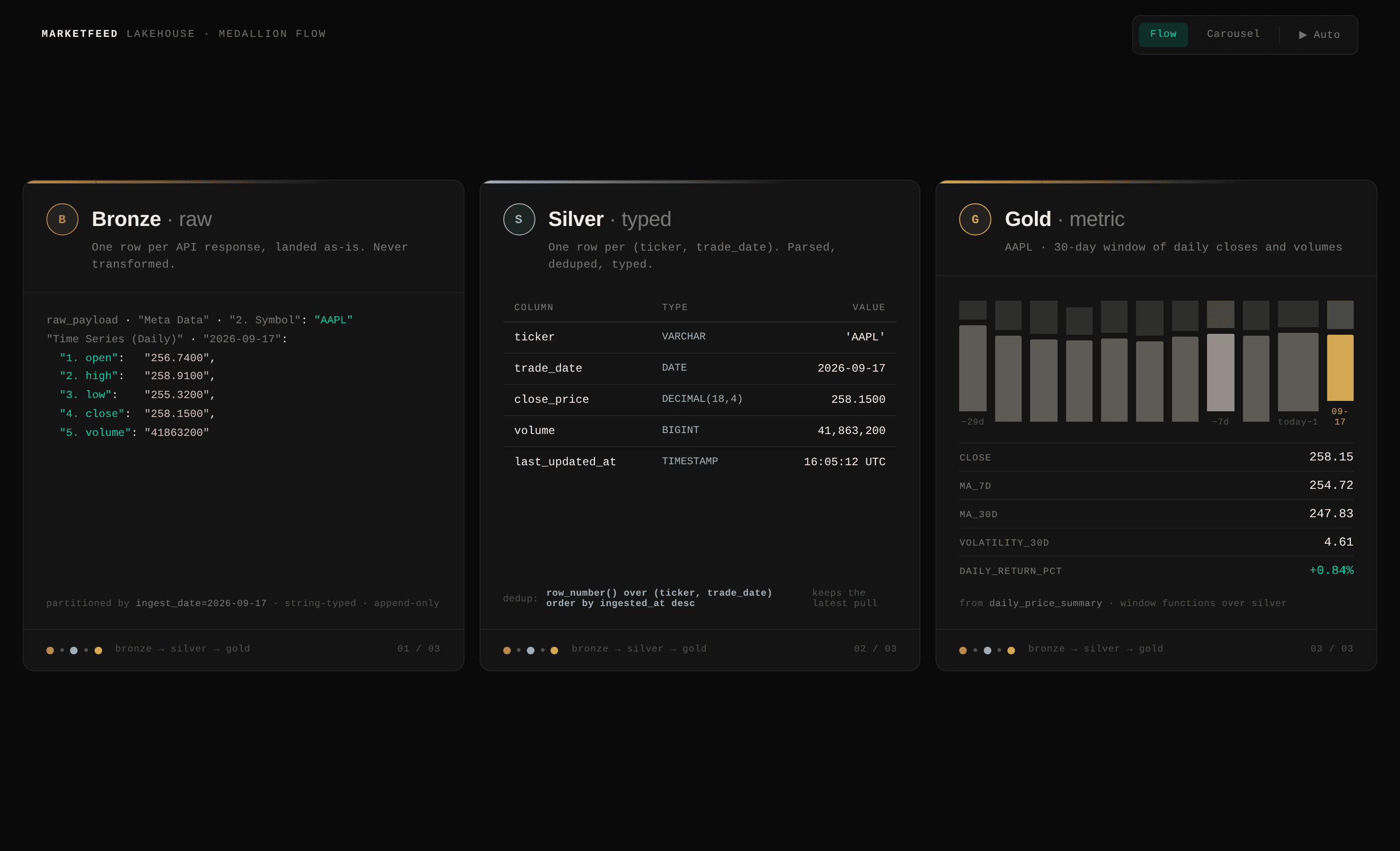This screenshot has width=1400, height=851.
Task: Click the silver dot in Bronze card footer
Action: [x=74, y=651]
